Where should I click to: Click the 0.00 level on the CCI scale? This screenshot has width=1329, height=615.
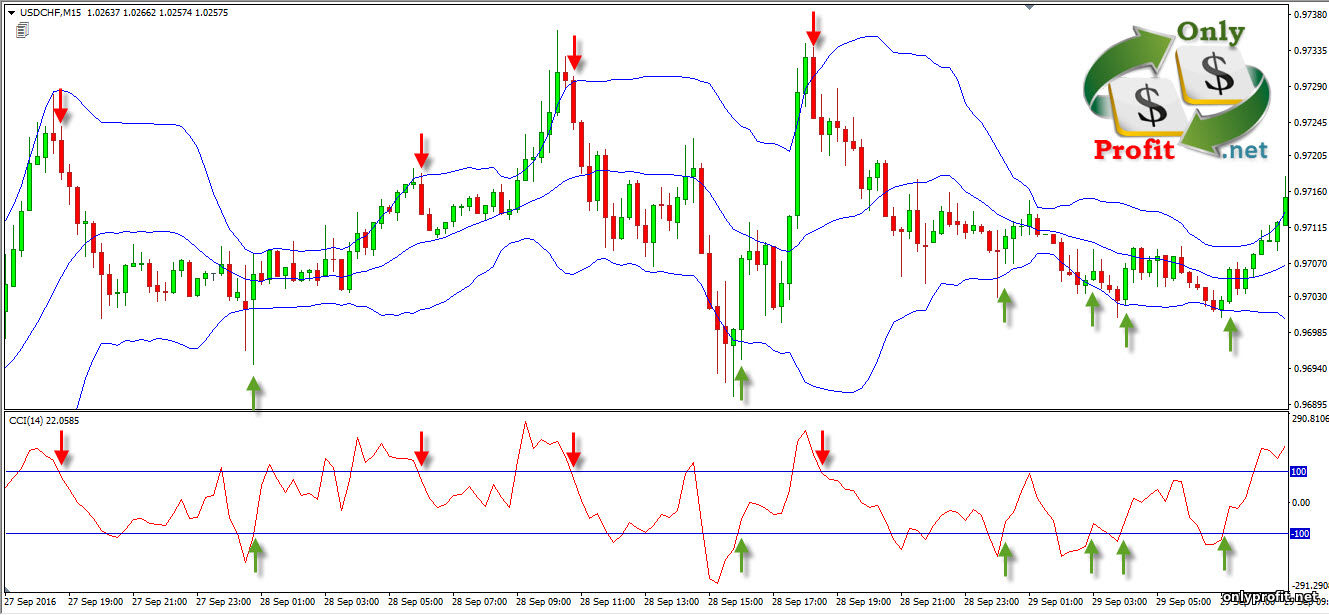1299,503
